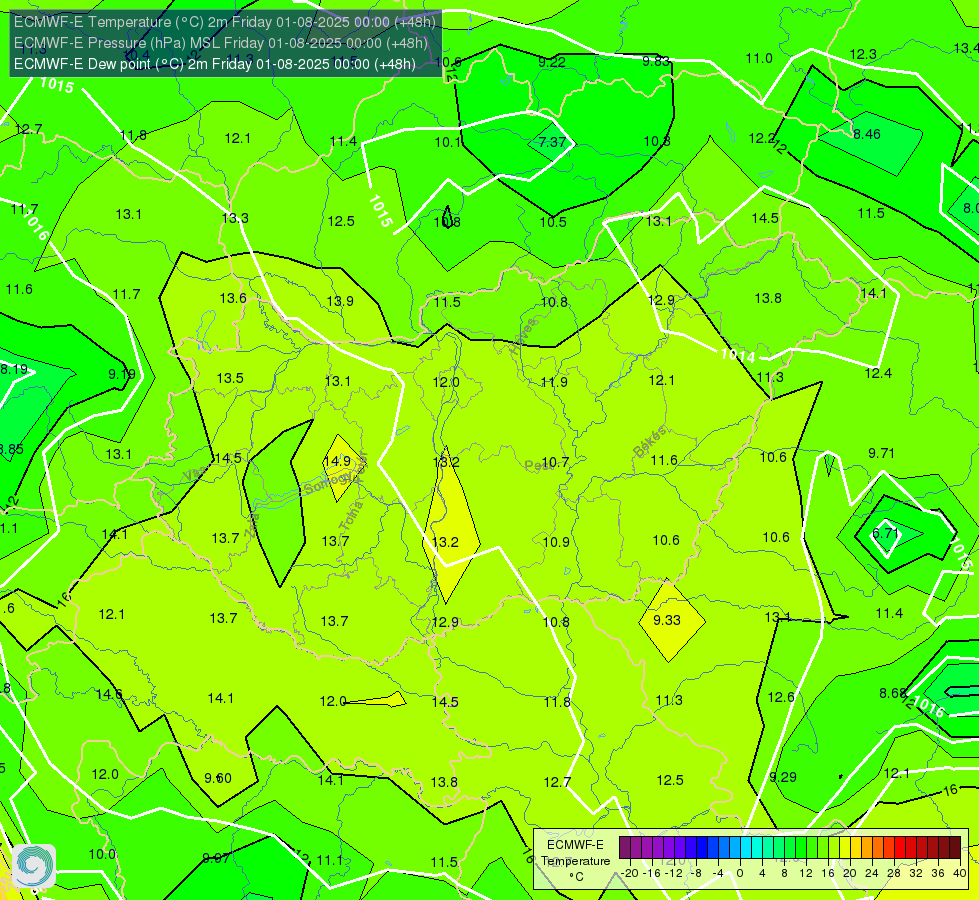
Task: Click the 9.19 value at left
Action: tap(122, 374)
